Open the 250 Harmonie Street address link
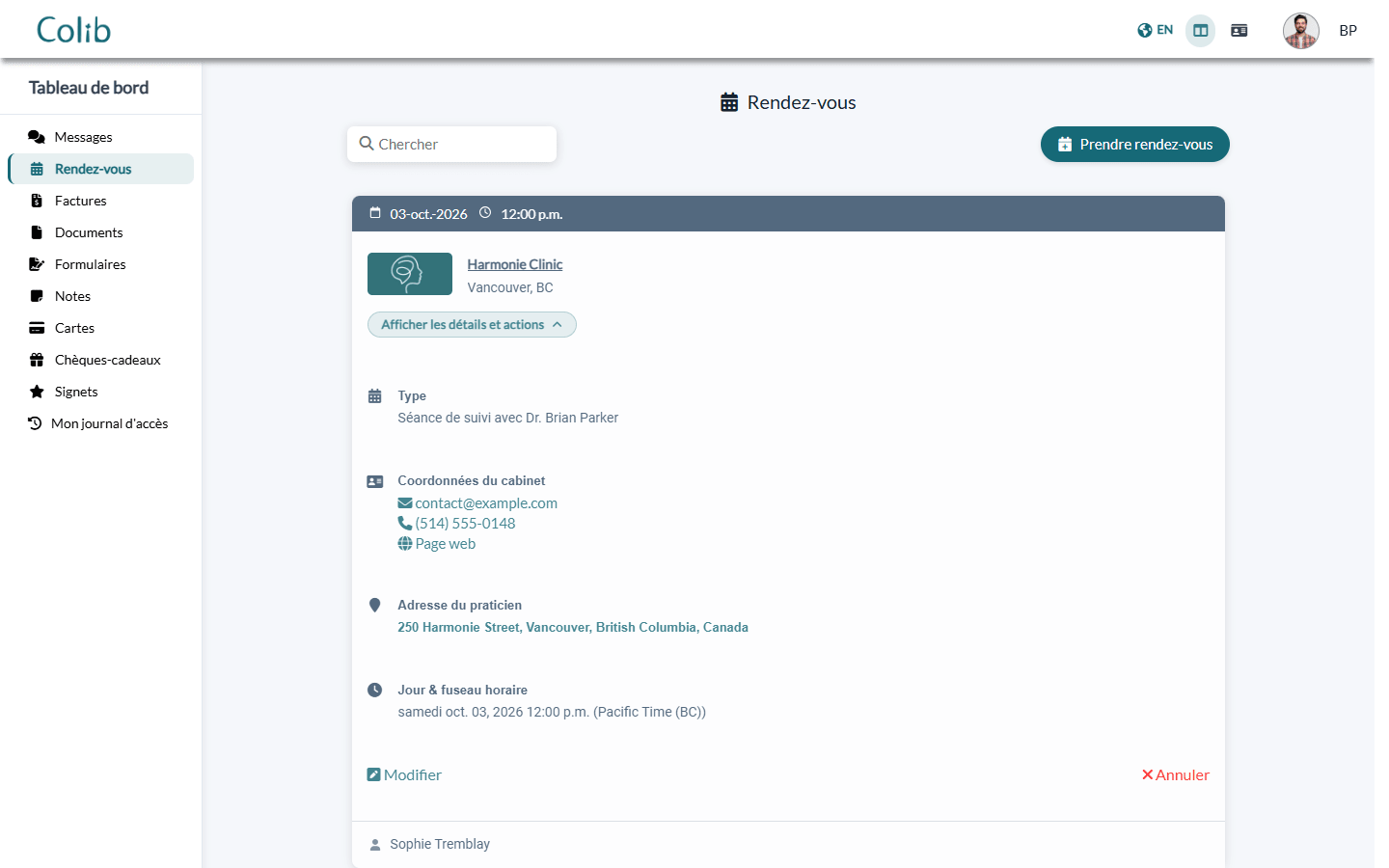 [x=573, y=628]
